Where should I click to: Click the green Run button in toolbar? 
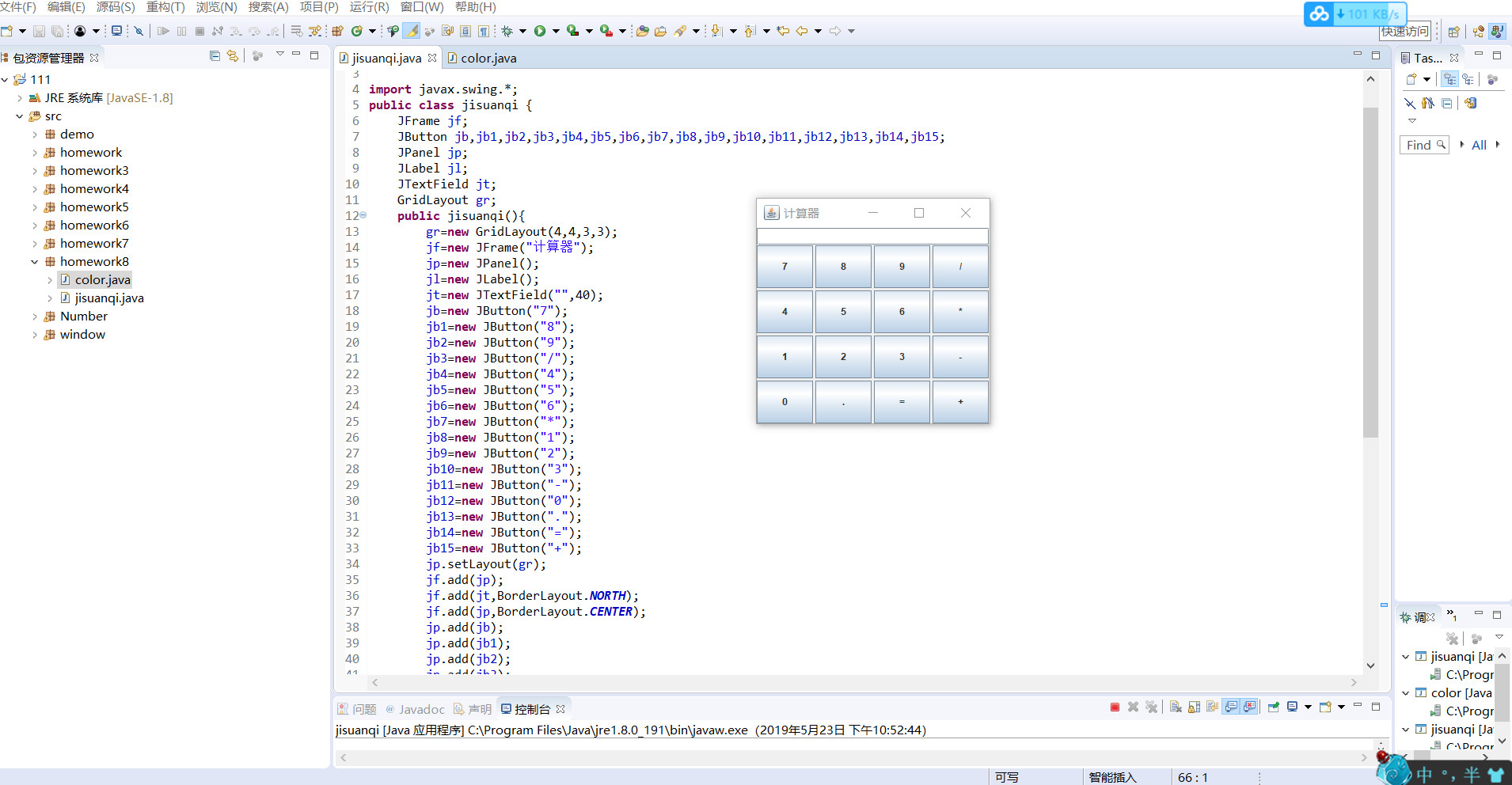pyautogui.click(x=540, y=31)
